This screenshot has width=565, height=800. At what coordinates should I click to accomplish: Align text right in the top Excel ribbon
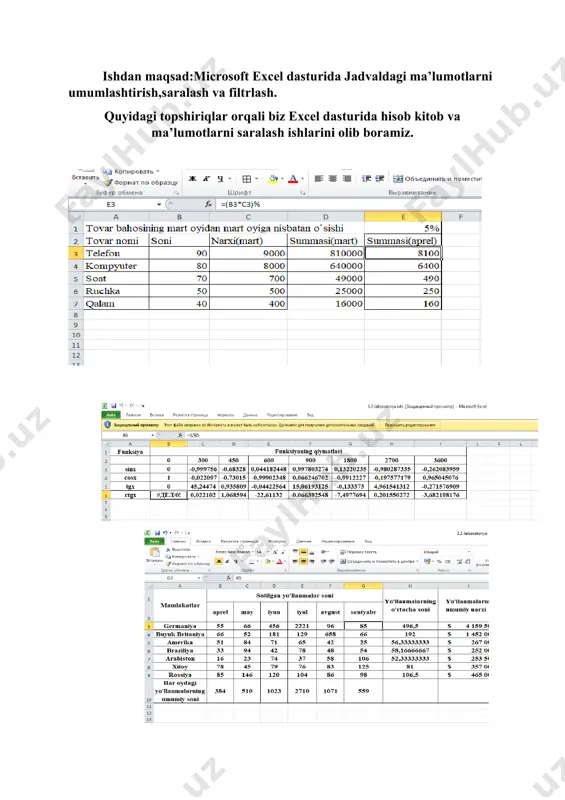[x=347, y=179]
